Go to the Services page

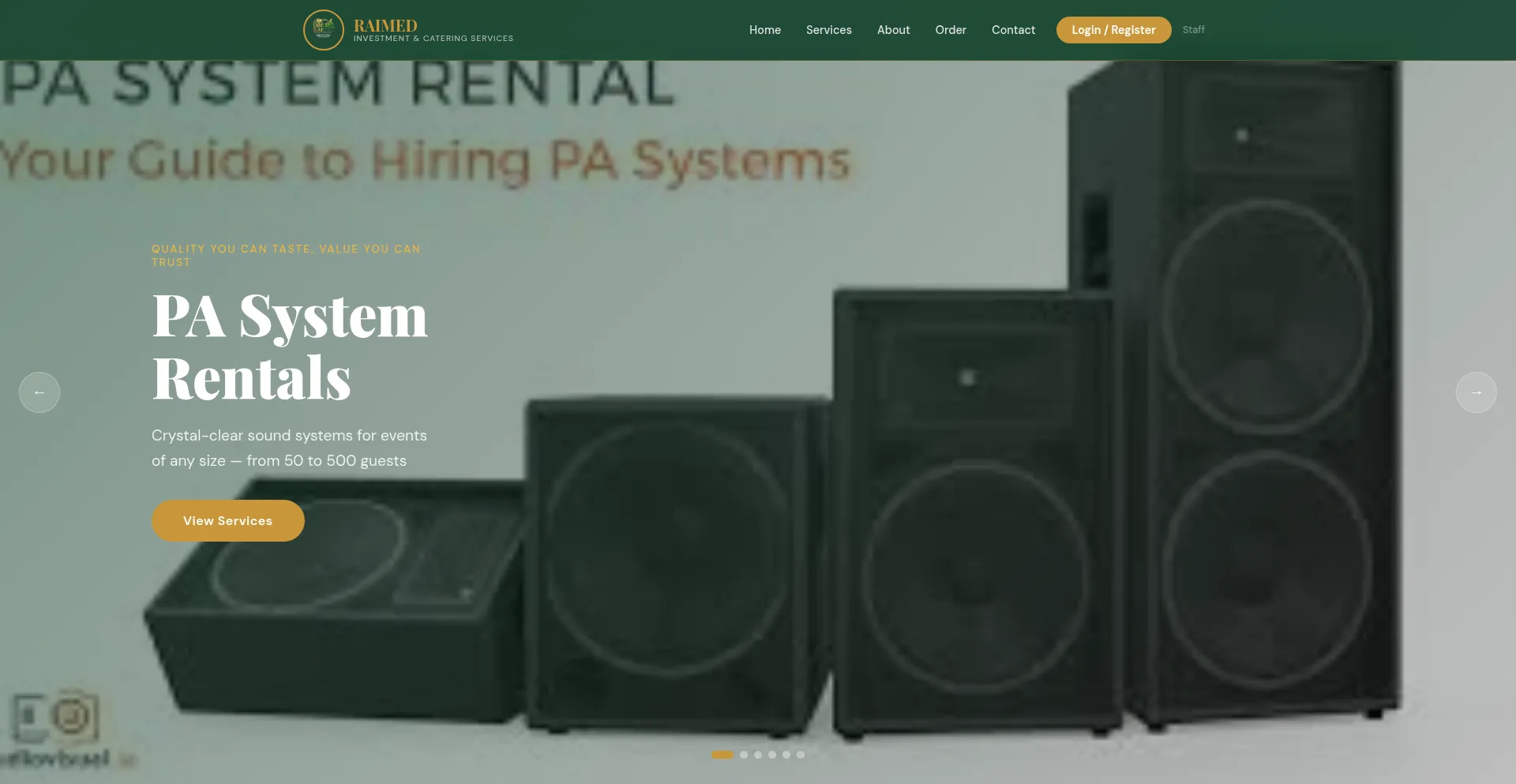point(829,30)
